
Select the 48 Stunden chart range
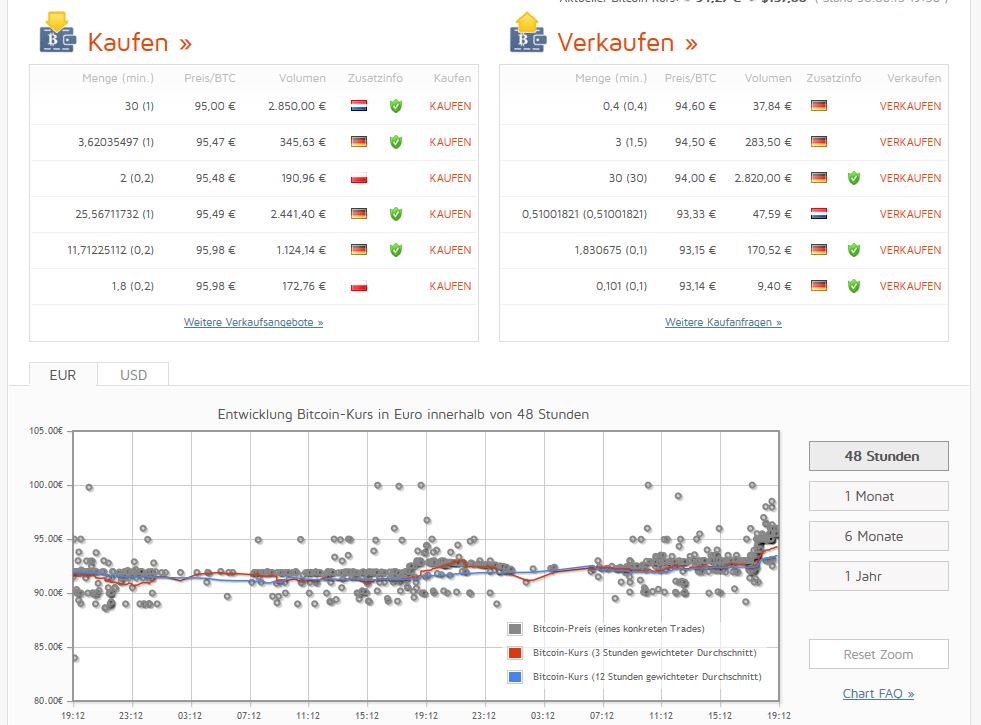pyautogui.click(x=878, y=456)
